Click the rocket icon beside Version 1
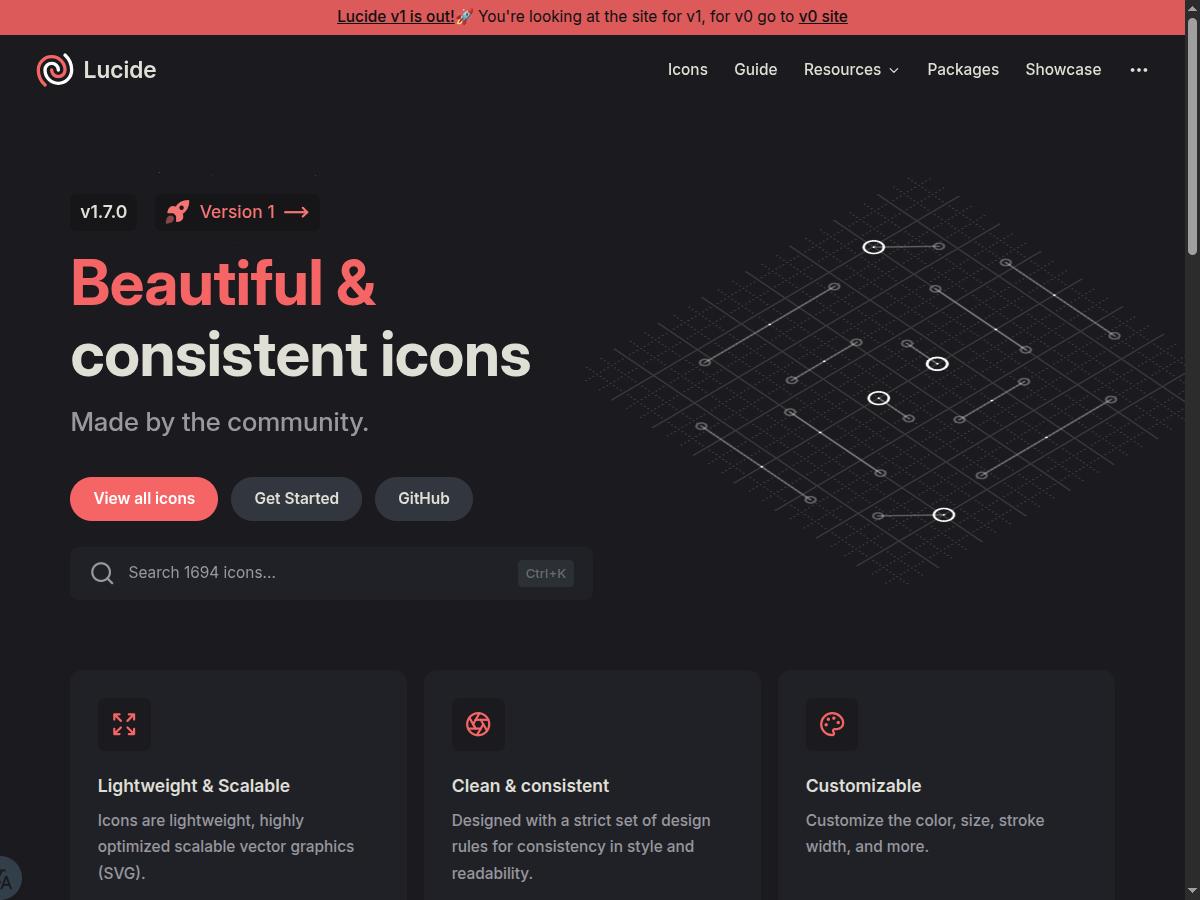Image resolution: width=1200 pixels, height=900 pixels. coord(177,212)
